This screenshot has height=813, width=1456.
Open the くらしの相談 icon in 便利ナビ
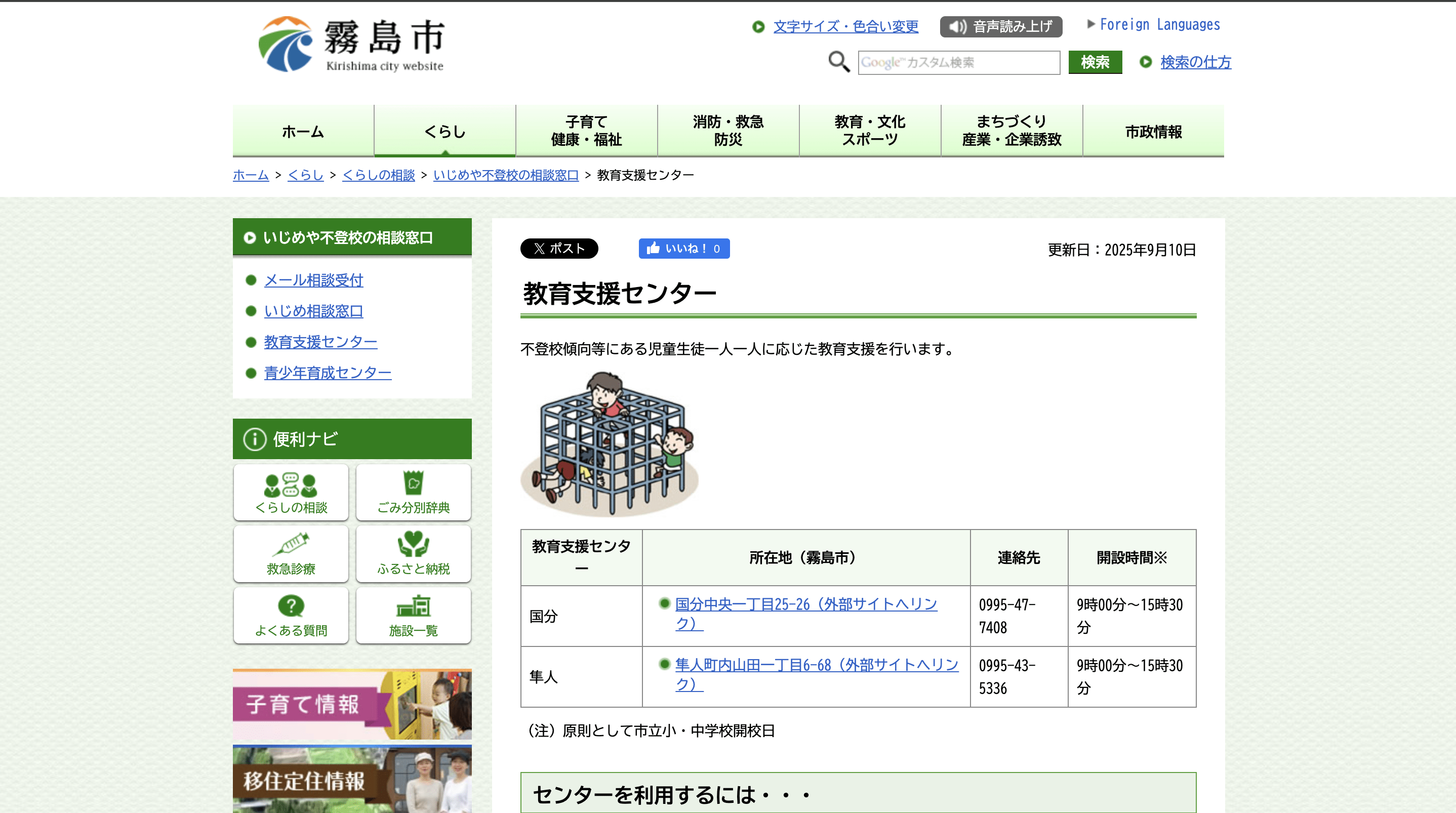tap(291, 492)
